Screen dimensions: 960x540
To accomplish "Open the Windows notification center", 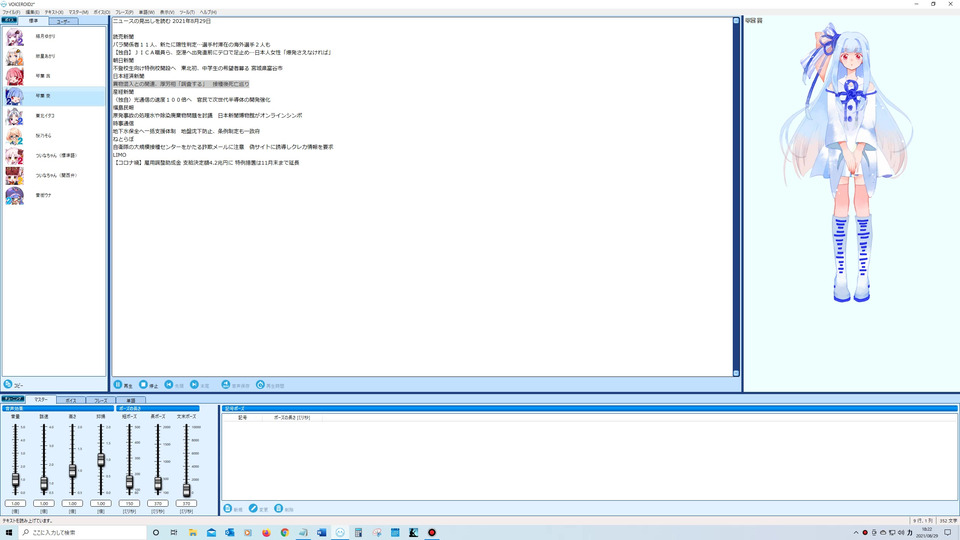I will (x=948, y=533).
